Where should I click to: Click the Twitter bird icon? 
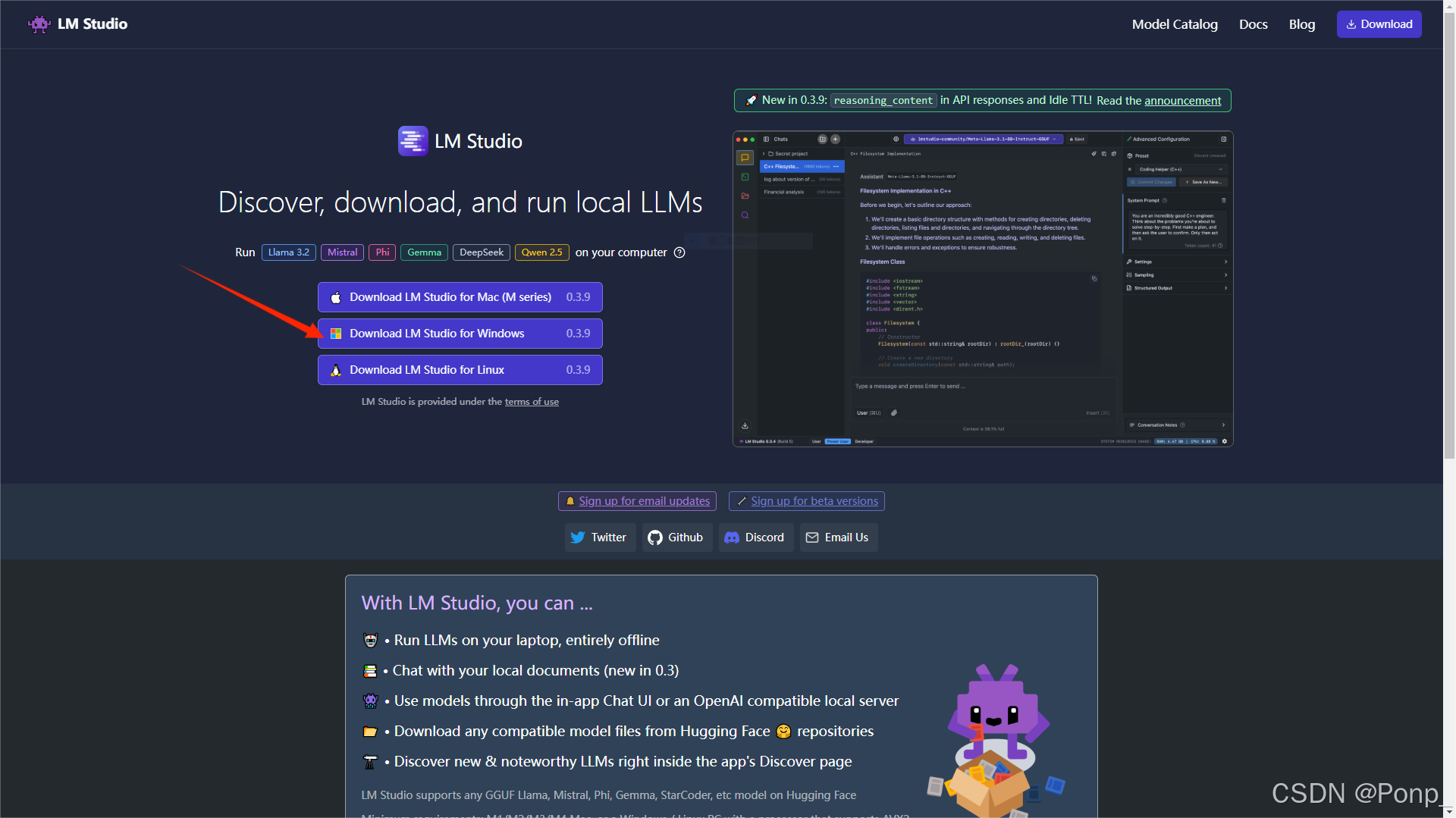(578, 537)
